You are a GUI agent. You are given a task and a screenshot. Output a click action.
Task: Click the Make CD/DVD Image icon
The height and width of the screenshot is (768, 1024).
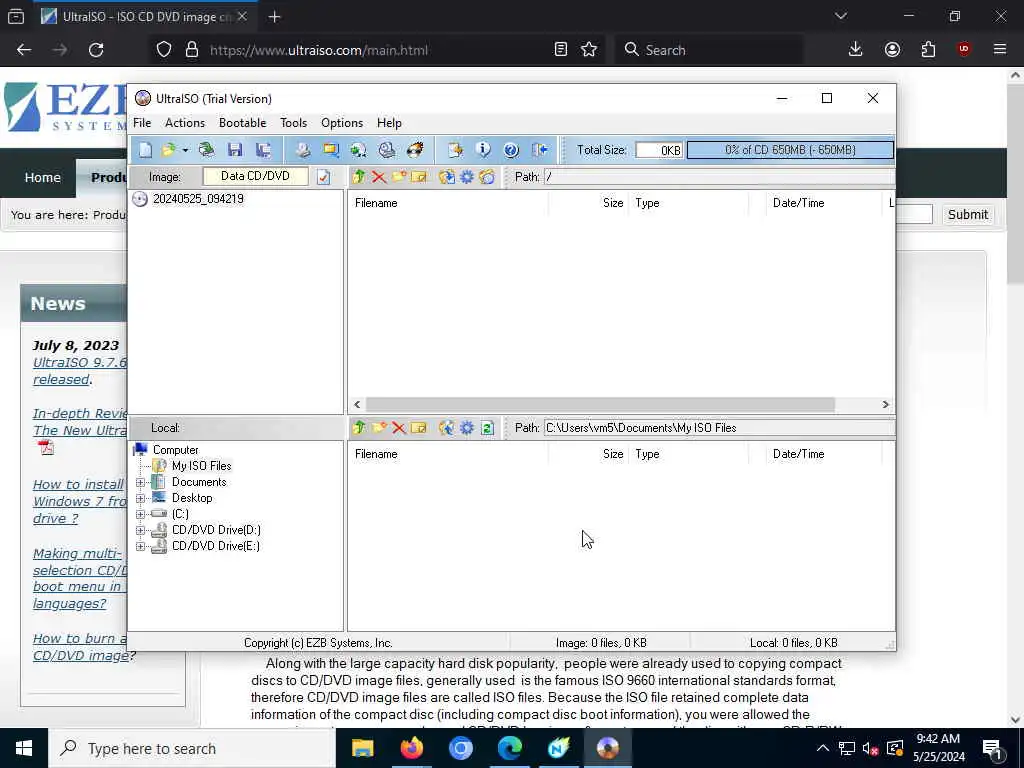302,150
